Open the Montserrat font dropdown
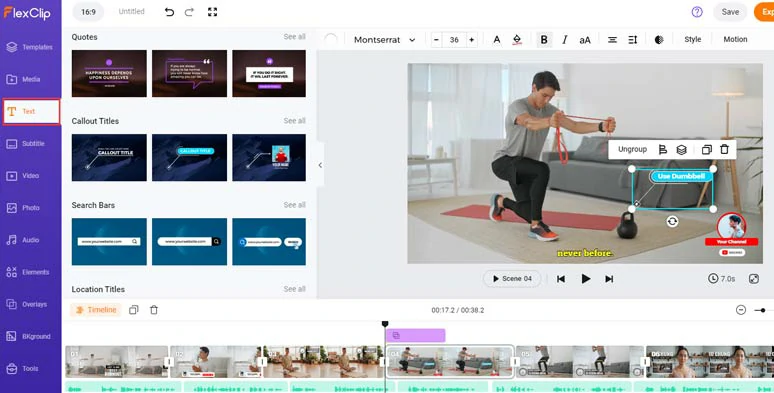 385,40
